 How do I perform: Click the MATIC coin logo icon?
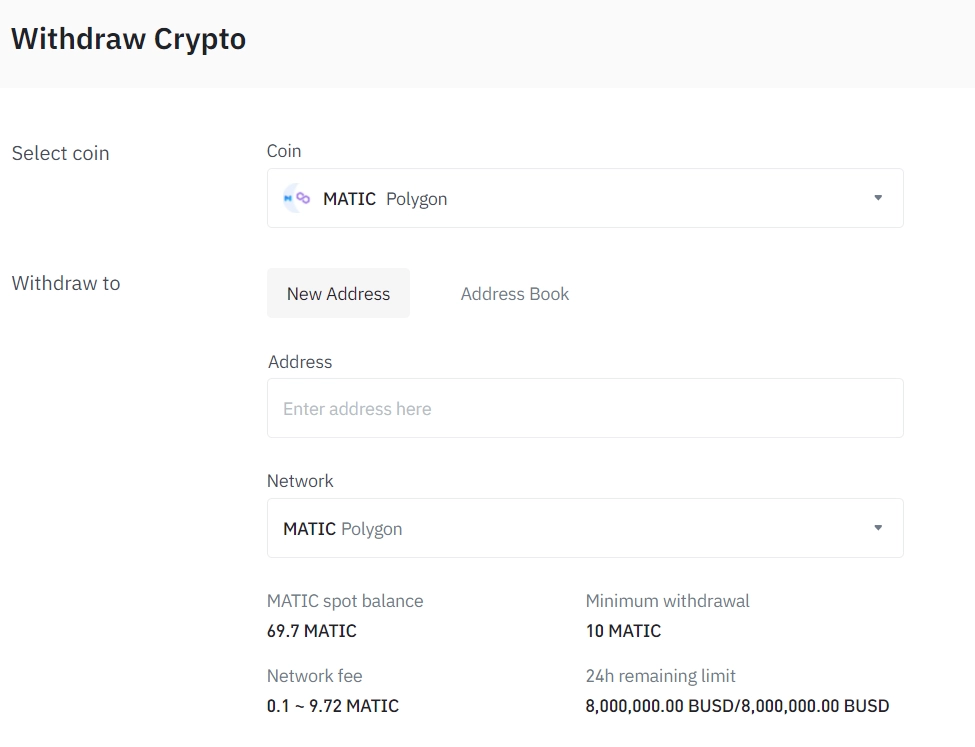297,198
